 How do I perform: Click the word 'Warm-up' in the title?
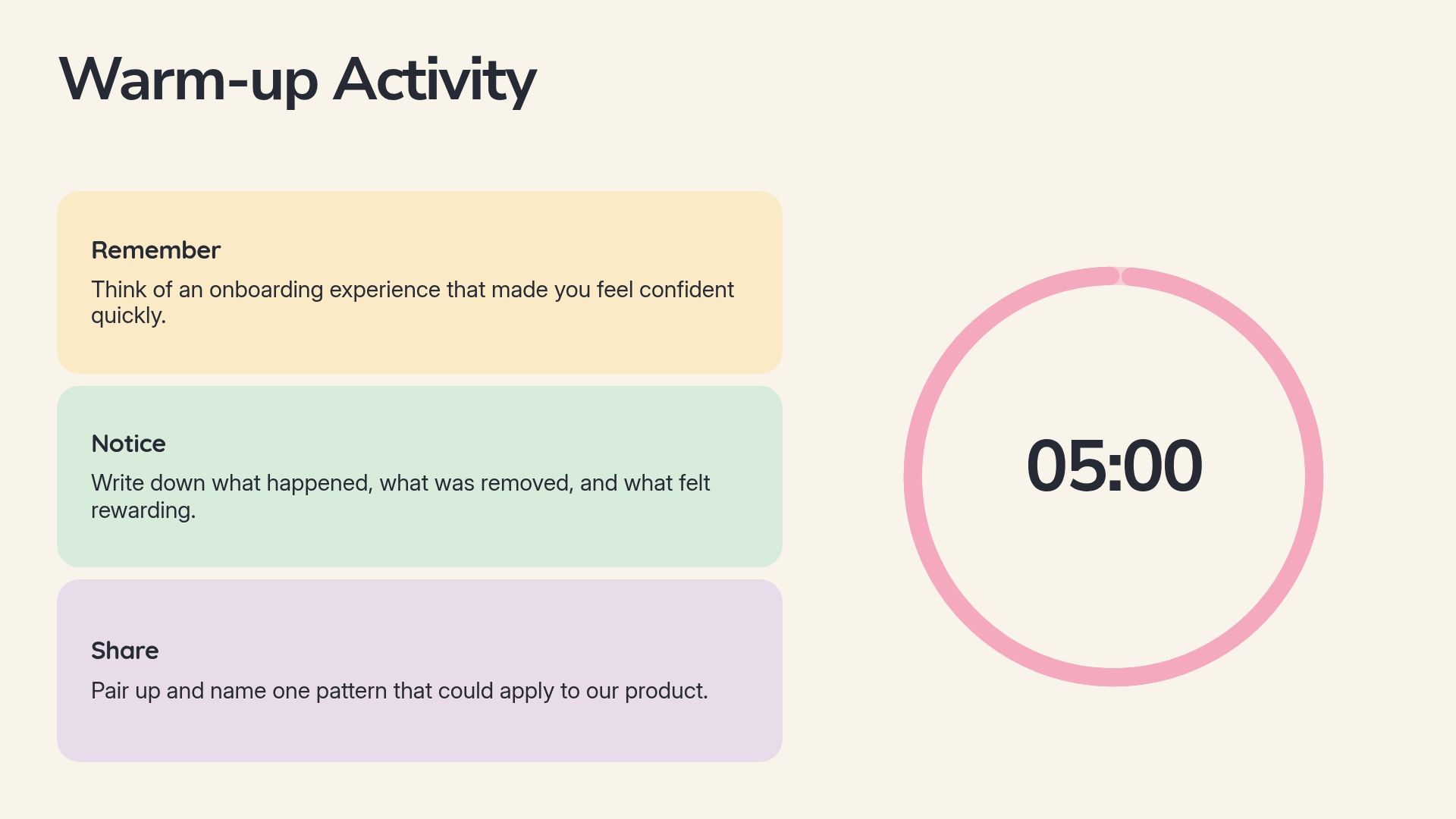pos(189,80)
